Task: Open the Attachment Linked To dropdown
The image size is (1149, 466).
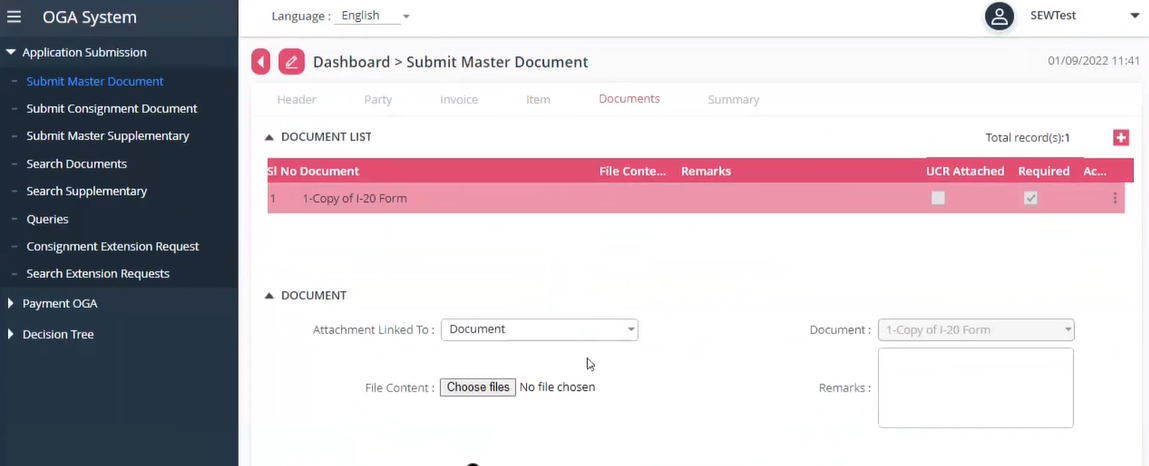Action: [539, 329]
